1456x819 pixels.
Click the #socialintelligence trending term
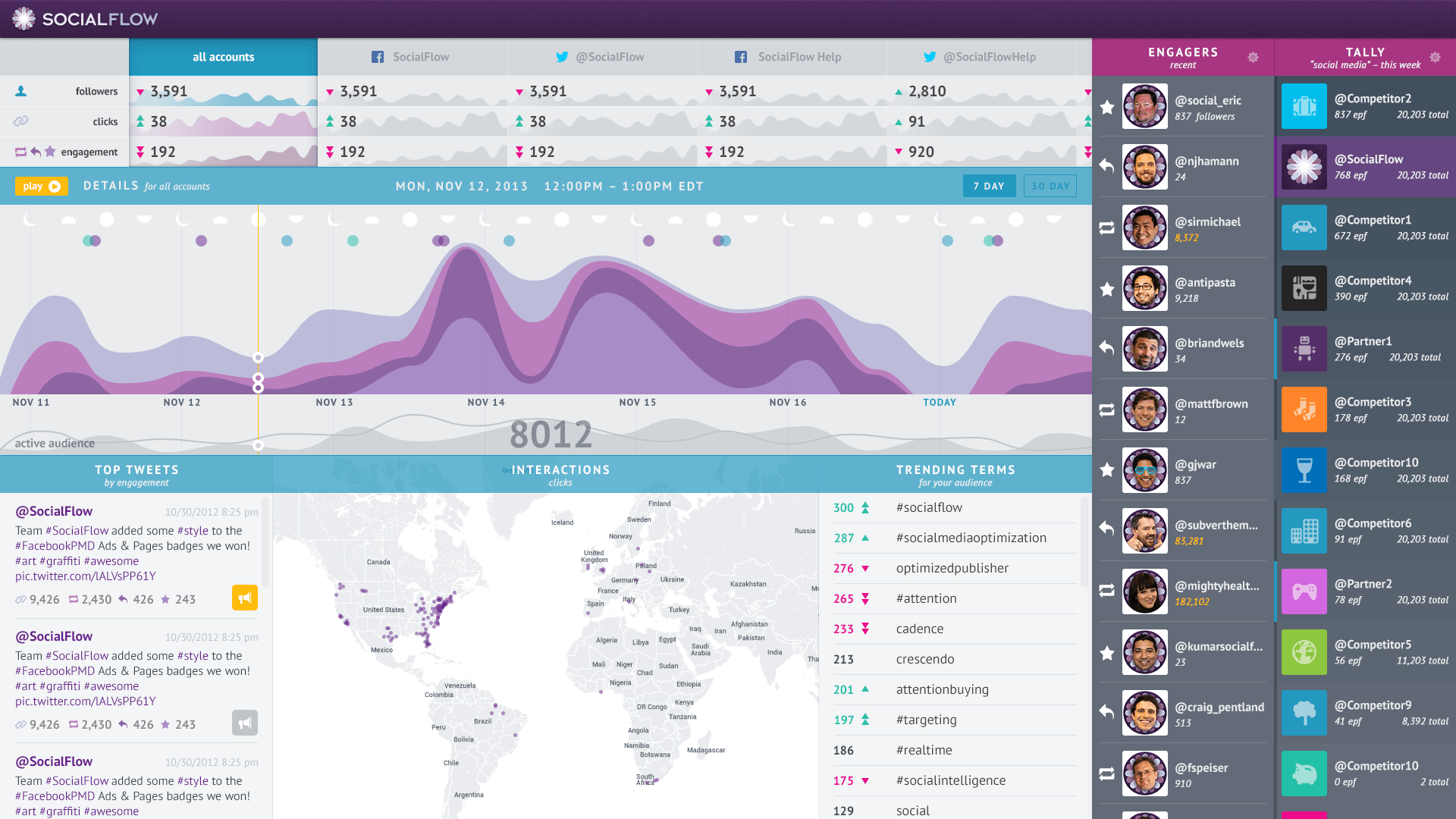tap(951, 780)
